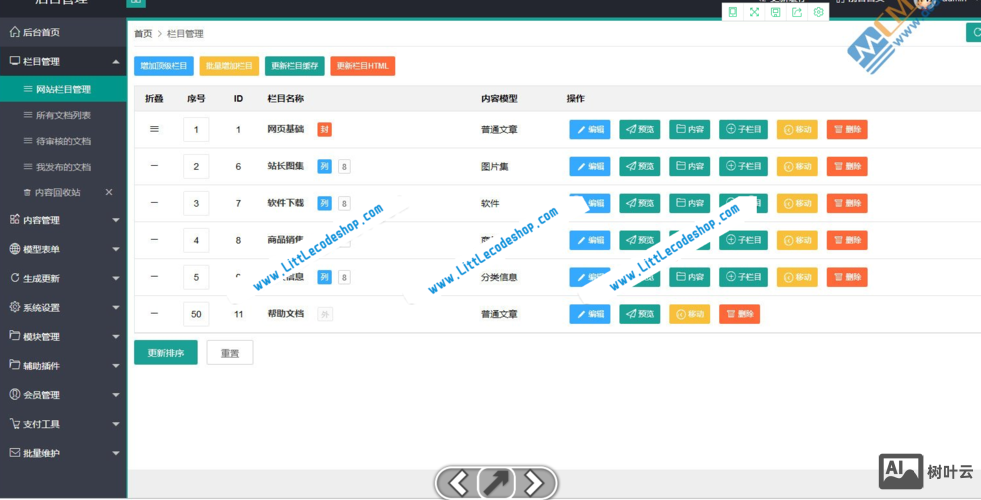Click the 增加顶级栏目 button
The image size is (981, 500).
(x=164, y=66)
